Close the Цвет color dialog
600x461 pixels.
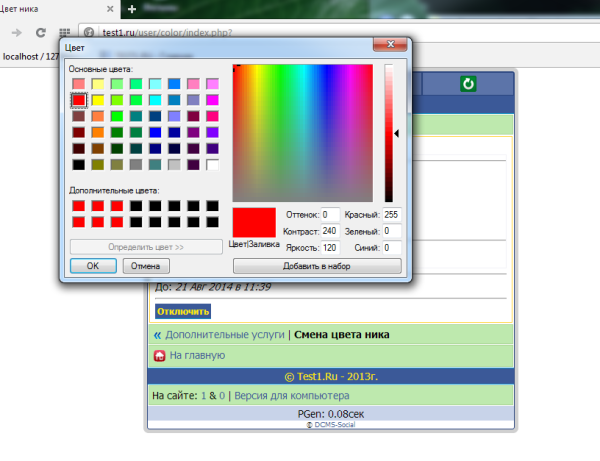click(x=392, y=45)
